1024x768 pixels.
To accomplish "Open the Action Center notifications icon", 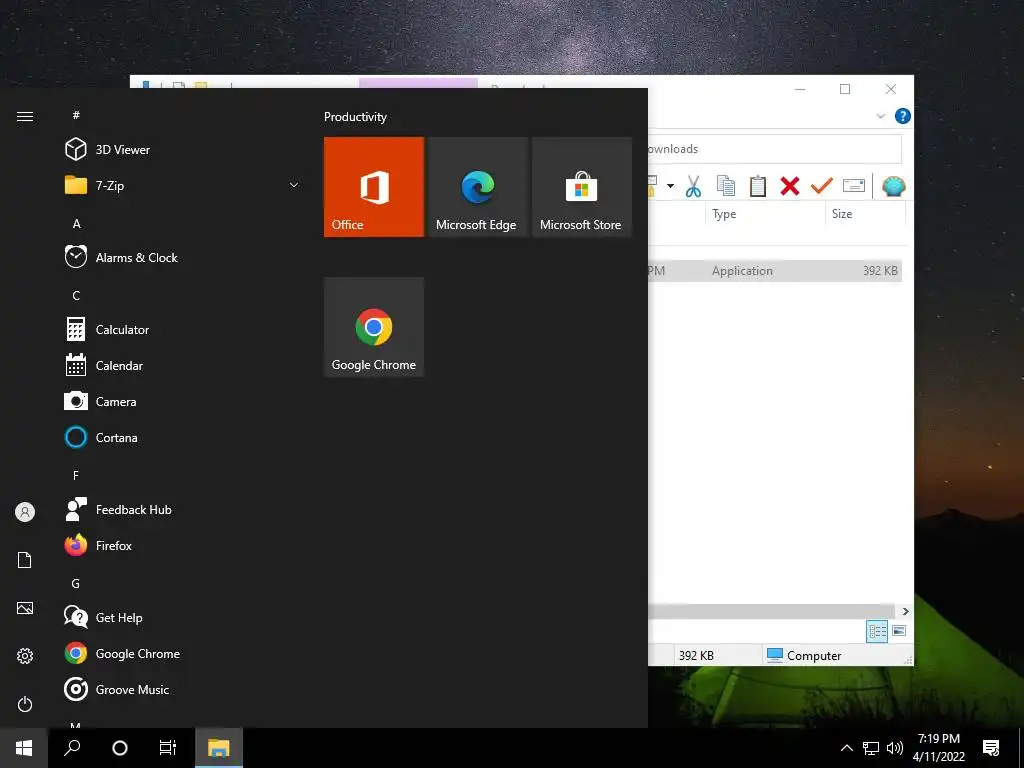I will click(x=991, y=748).
